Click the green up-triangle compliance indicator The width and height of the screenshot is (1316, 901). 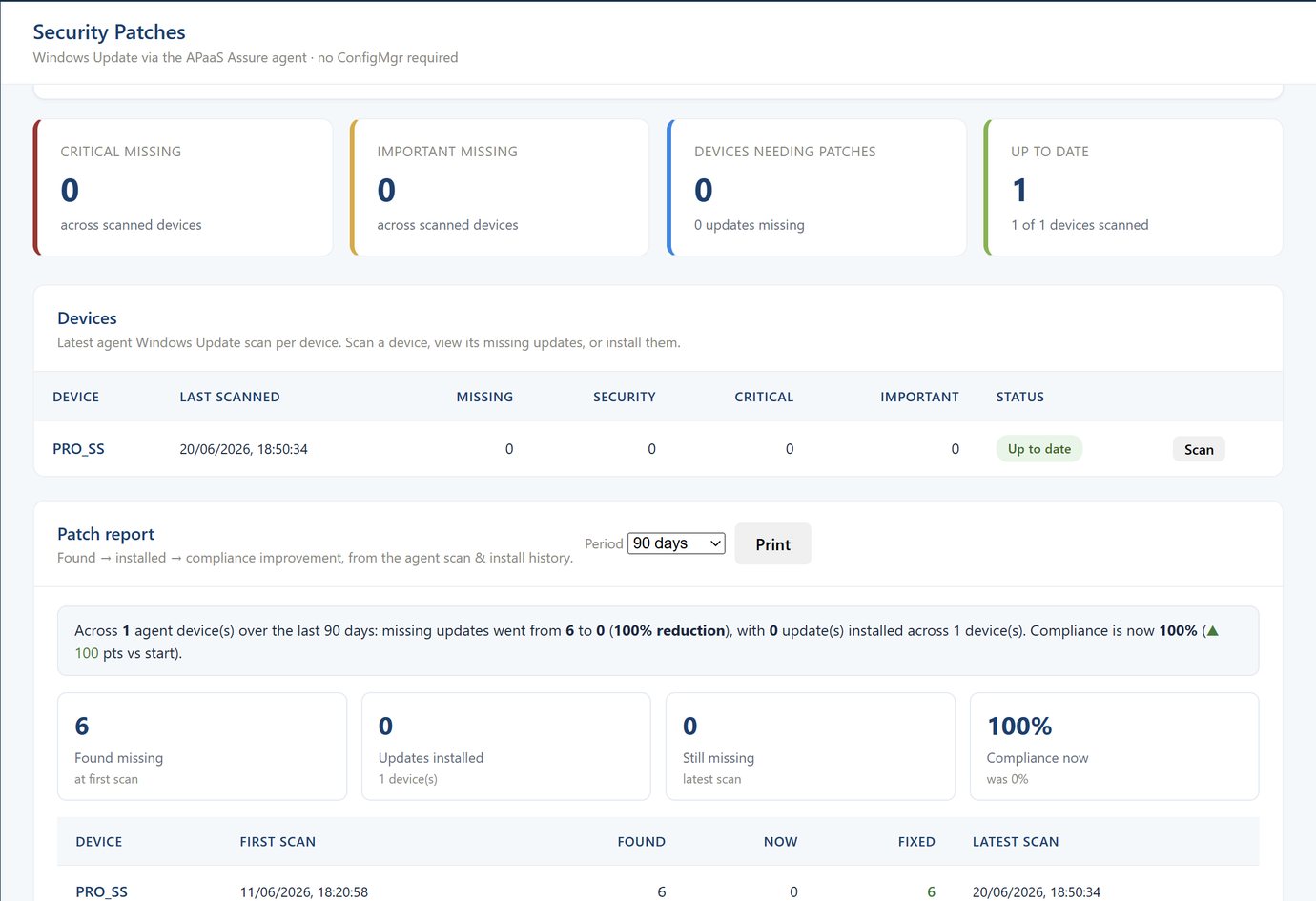click(1213, 630)
